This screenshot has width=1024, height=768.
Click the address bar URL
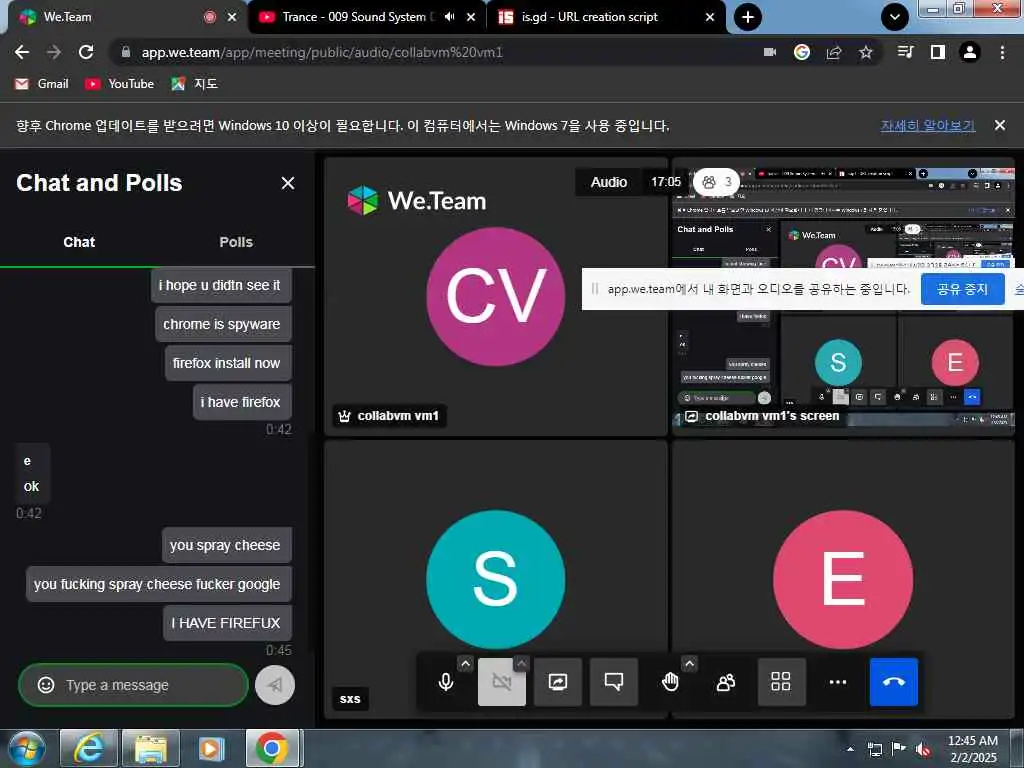pyautogui.click(x=322, y=52)
